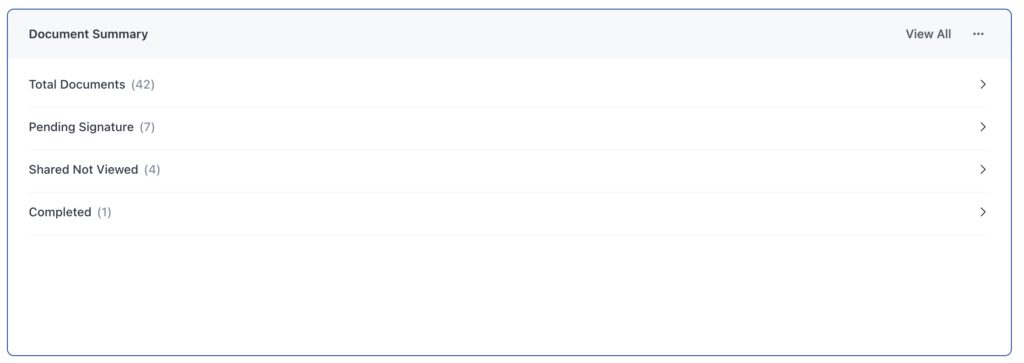1024x363 pixels.
Task: Select the Total Documents label
Action: pyautogui.click(x=76, y=84)
